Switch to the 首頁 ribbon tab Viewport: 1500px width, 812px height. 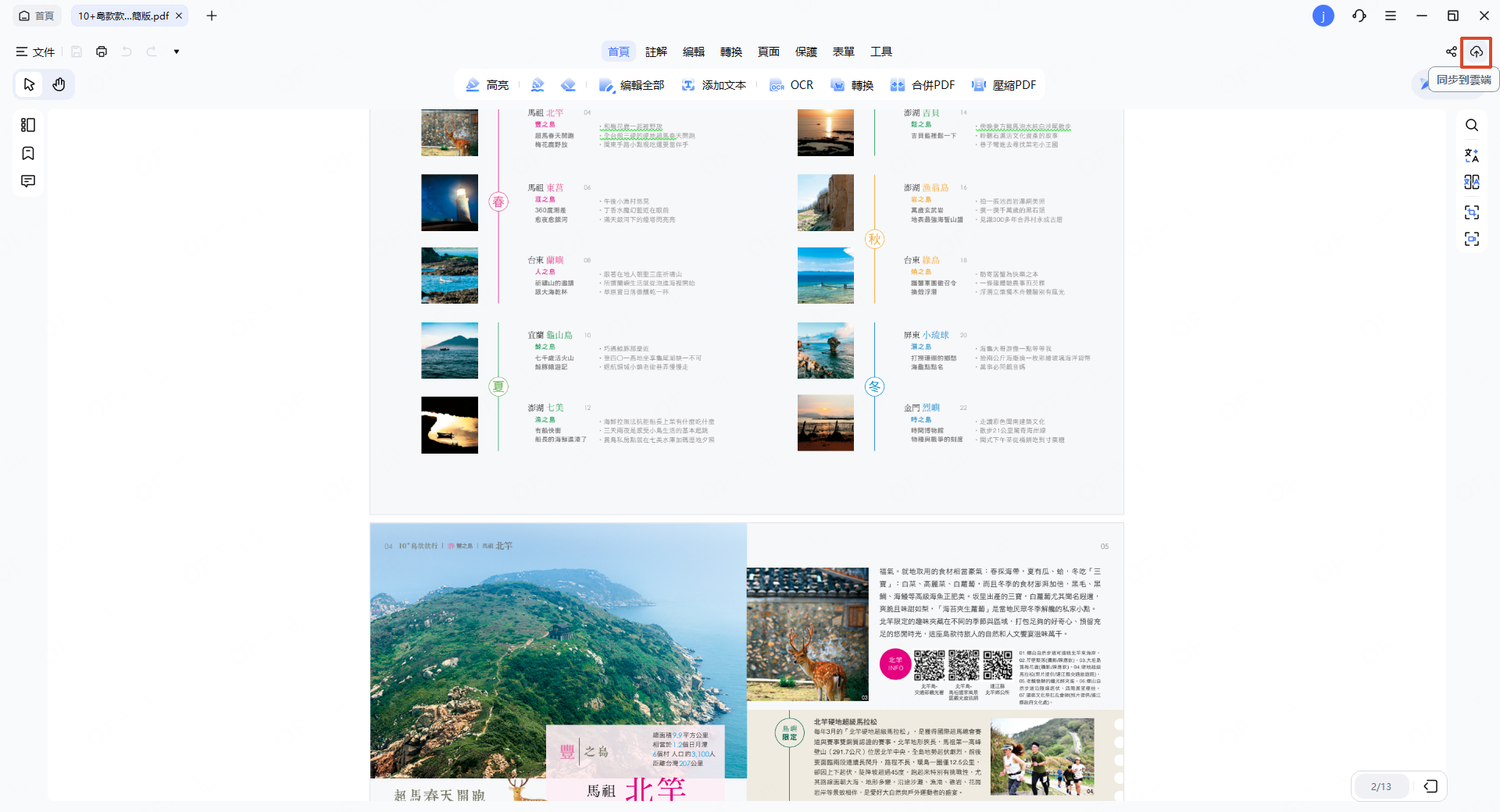click(619, 52)
